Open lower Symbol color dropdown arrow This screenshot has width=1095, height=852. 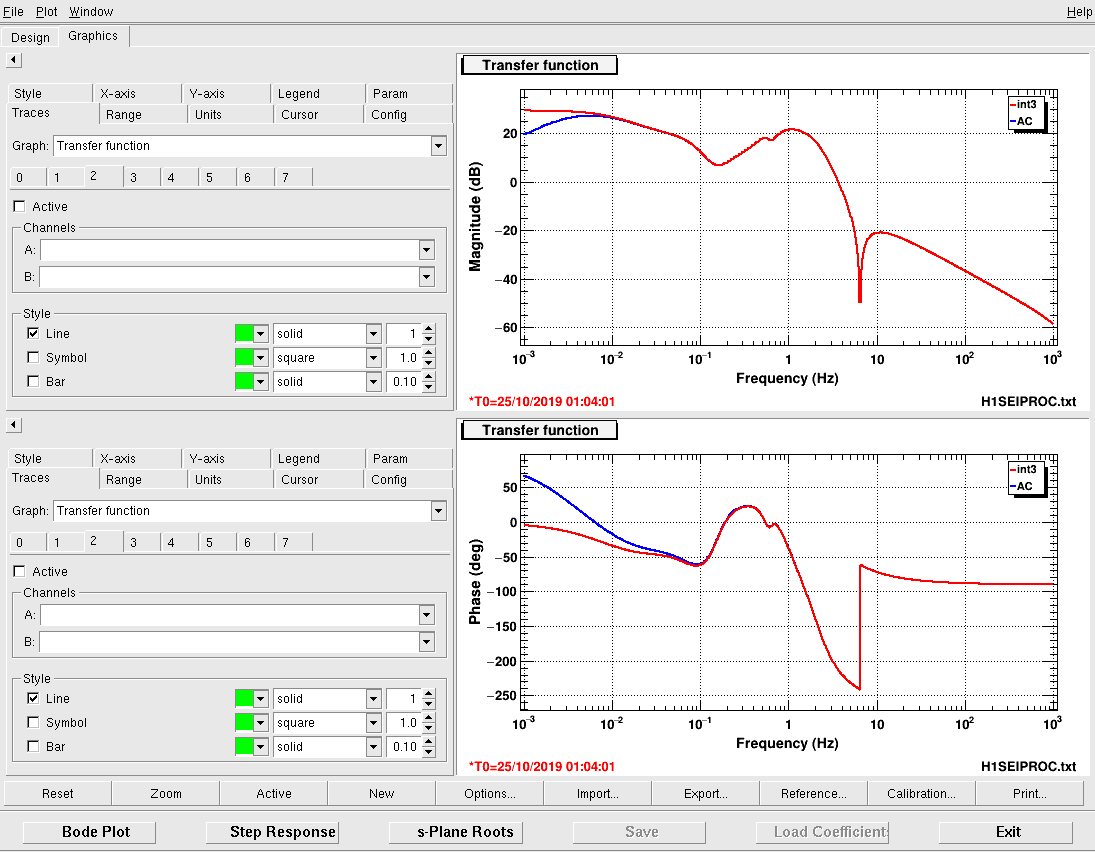point(260,723)
